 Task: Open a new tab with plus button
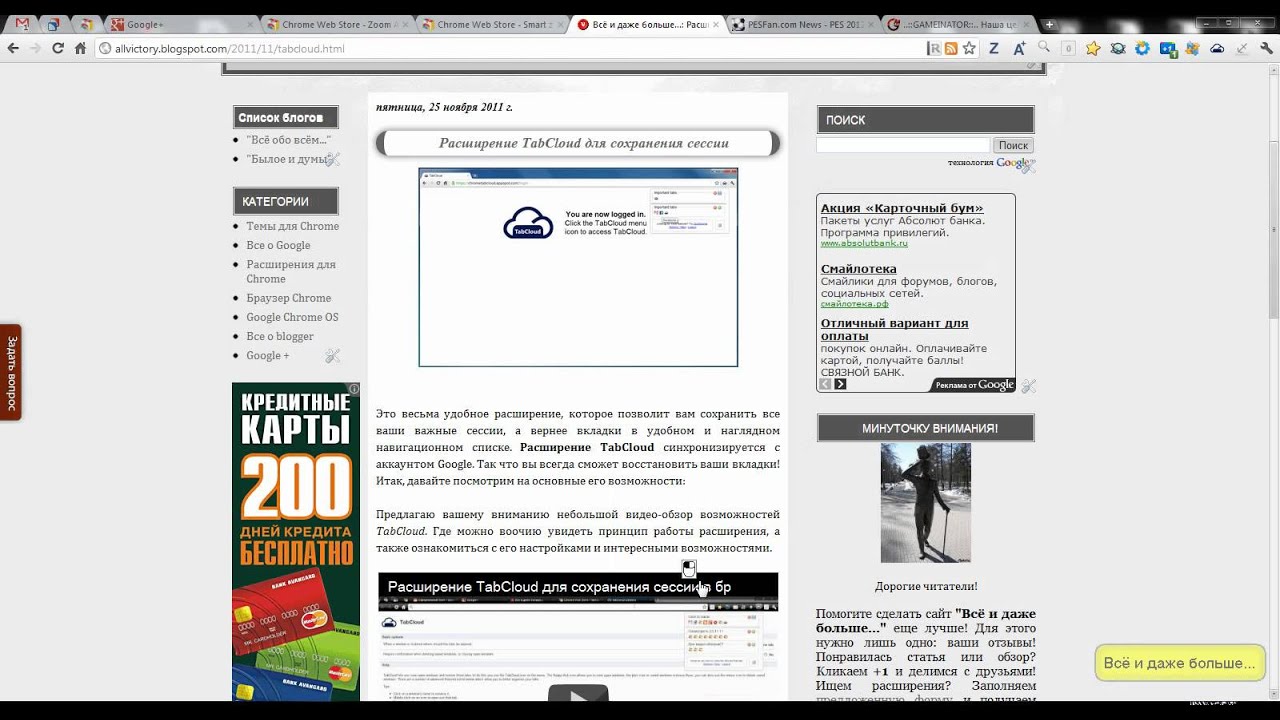click(x=1049, y=24)
